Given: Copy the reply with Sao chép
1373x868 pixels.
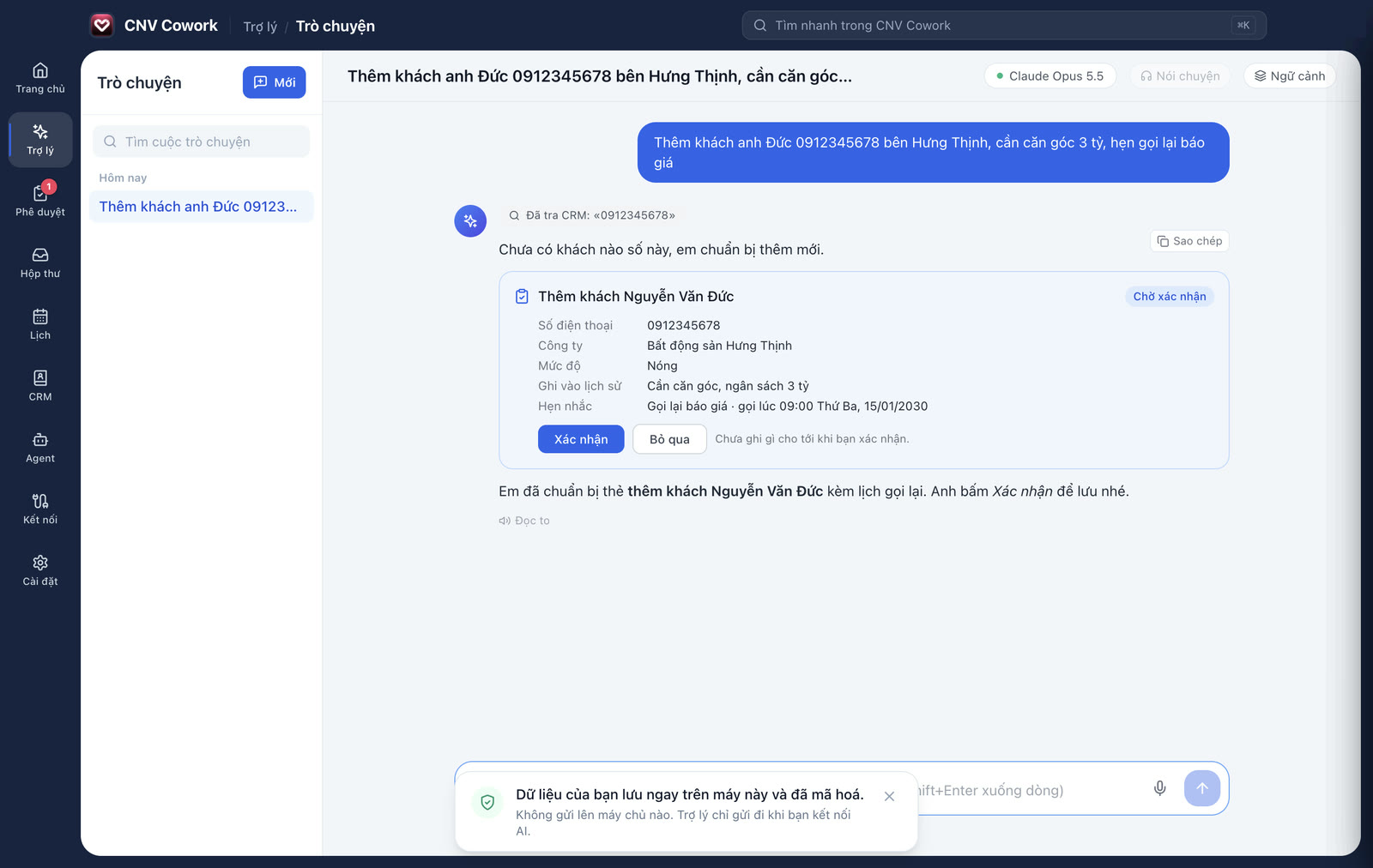Looking at the screenshot, I should click(1189, 241).
